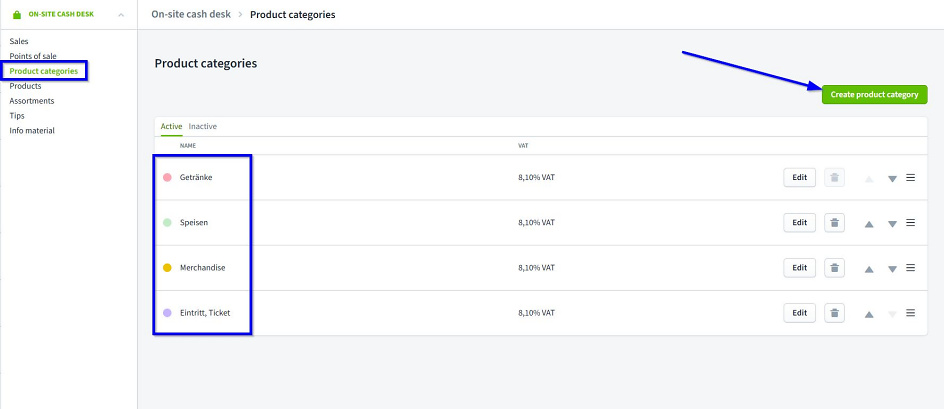This screenshot has height=409, width=944.
Task: Open On-site cash desk breadcrumb link
Action: click(x=191, y=14)
